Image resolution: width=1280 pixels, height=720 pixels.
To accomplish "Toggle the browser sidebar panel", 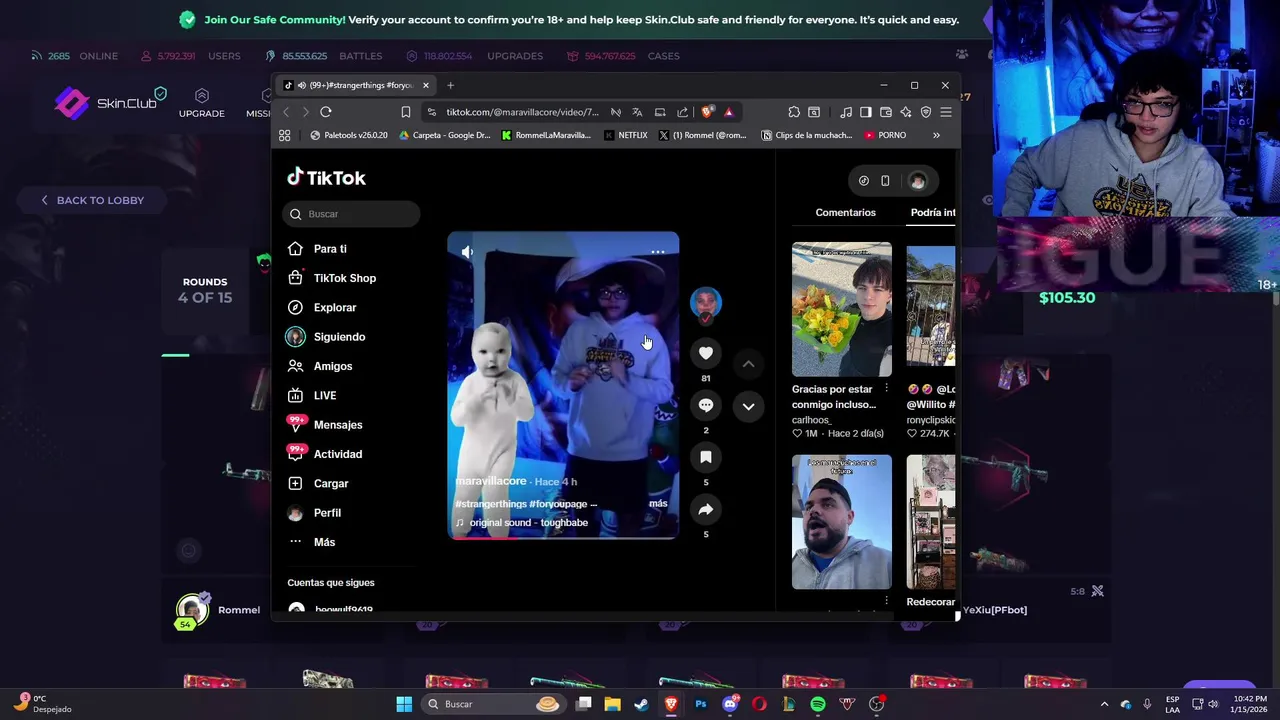I will click(x=866, y=112).
